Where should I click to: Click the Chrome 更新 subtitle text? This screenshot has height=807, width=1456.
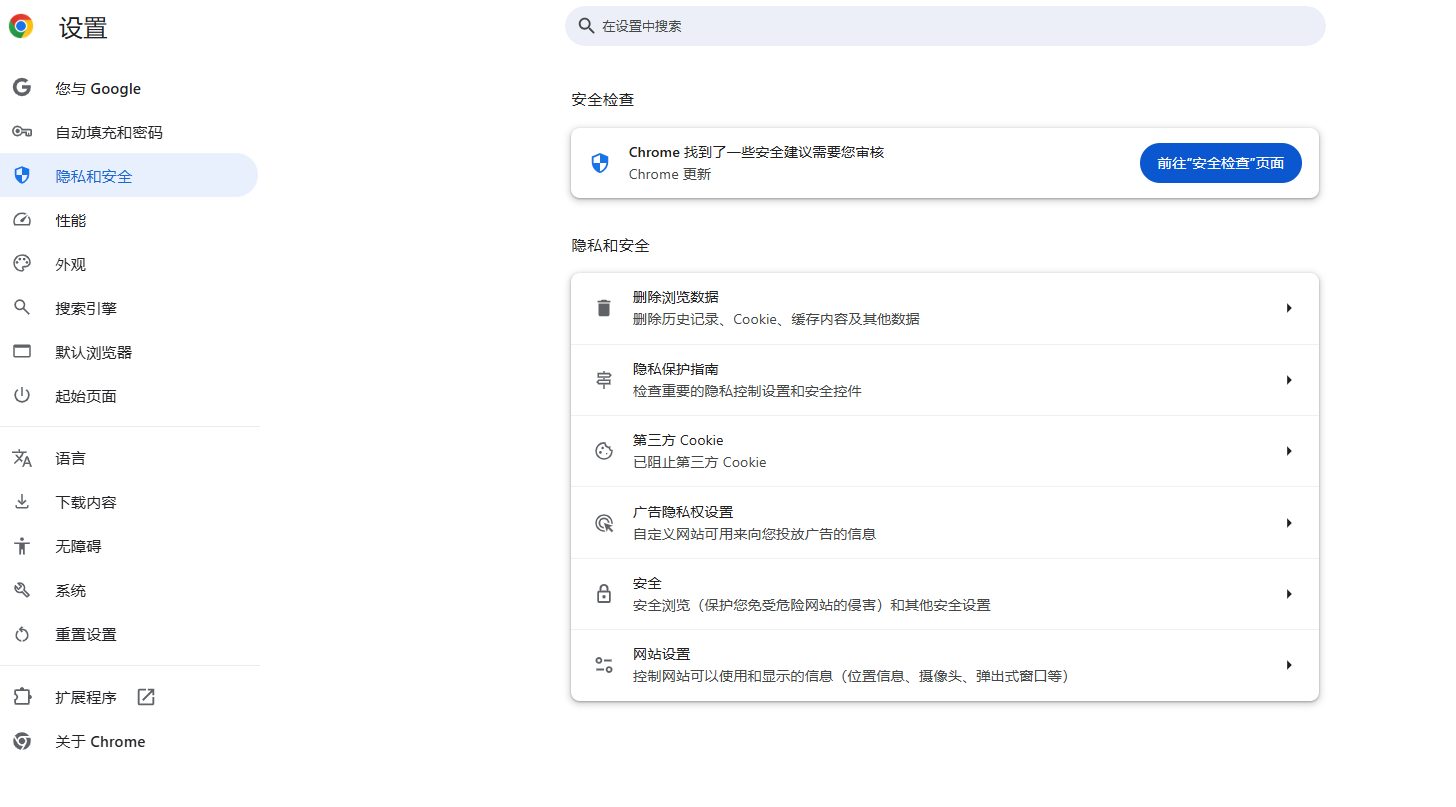click(670, 174)
